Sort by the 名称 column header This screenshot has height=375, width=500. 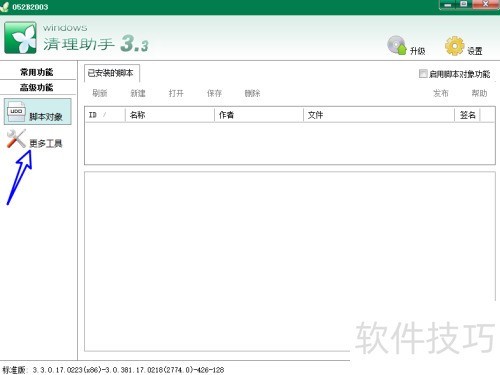pyautogui.click(x=170, y=115)
